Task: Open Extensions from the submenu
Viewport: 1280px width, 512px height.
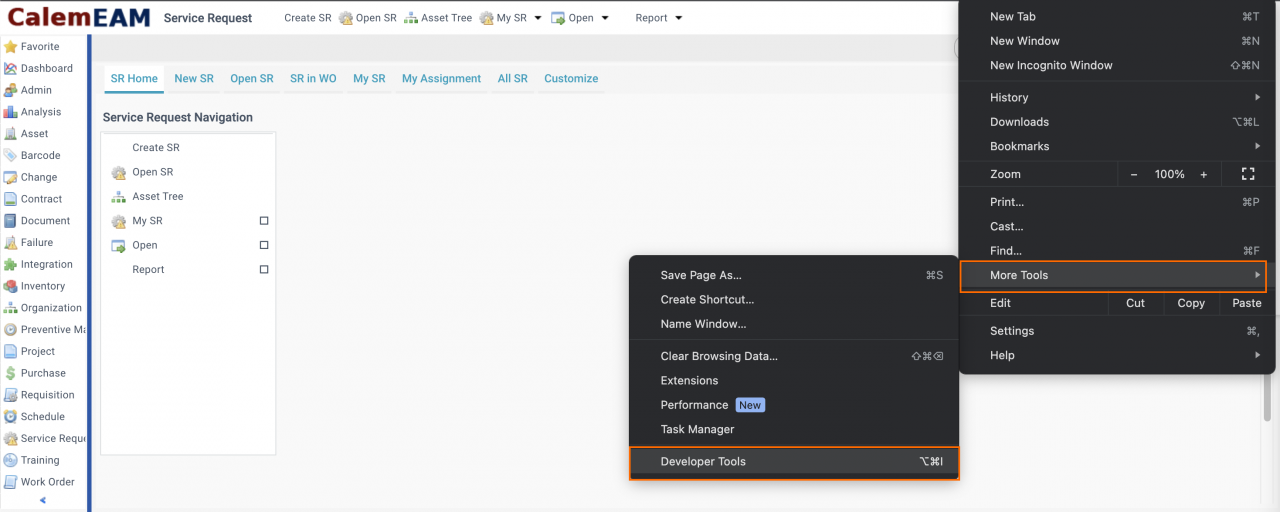Action: [794, 380]
